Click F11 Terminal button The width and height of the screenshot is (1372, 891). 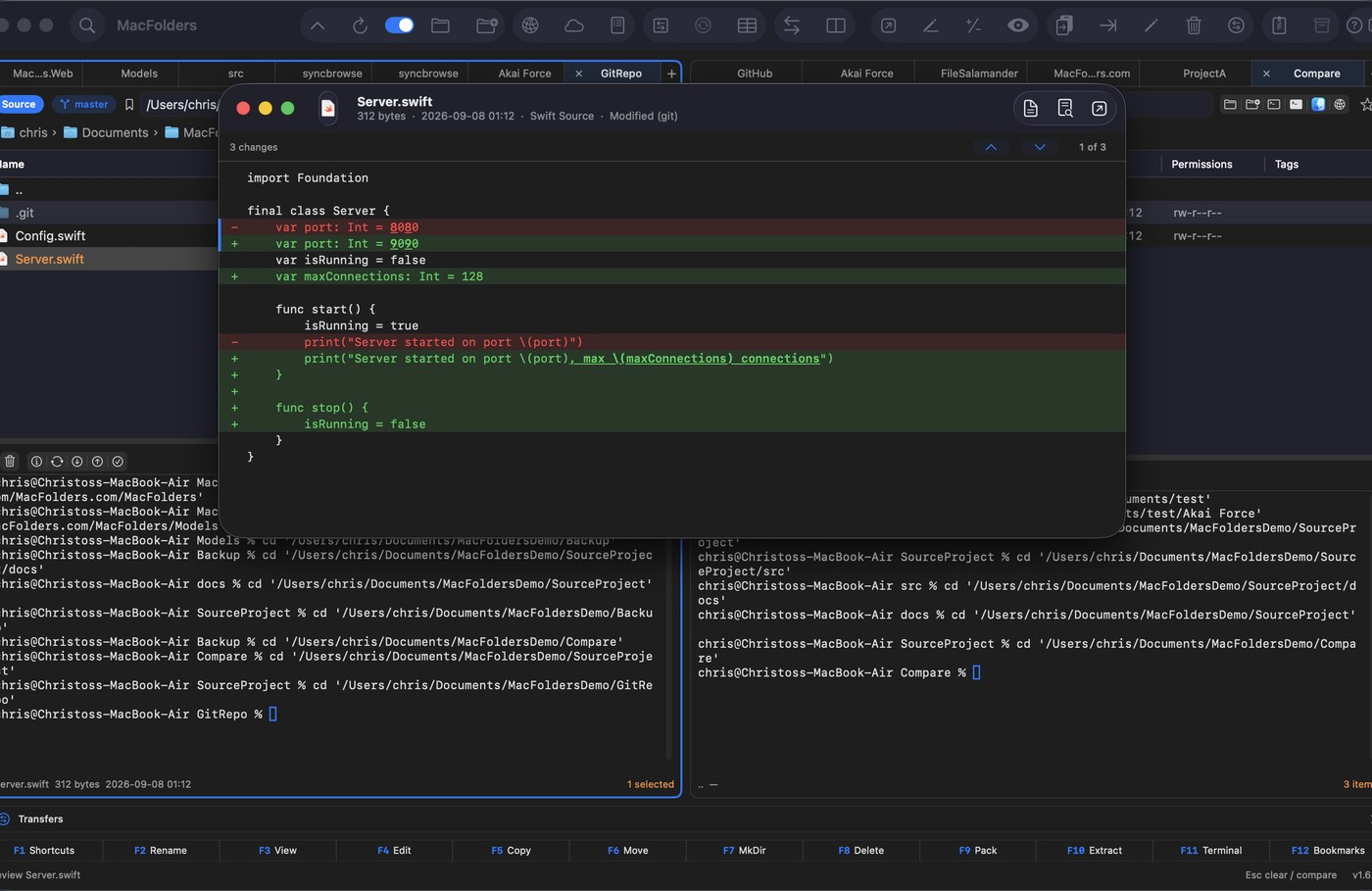click(1211, 851)
